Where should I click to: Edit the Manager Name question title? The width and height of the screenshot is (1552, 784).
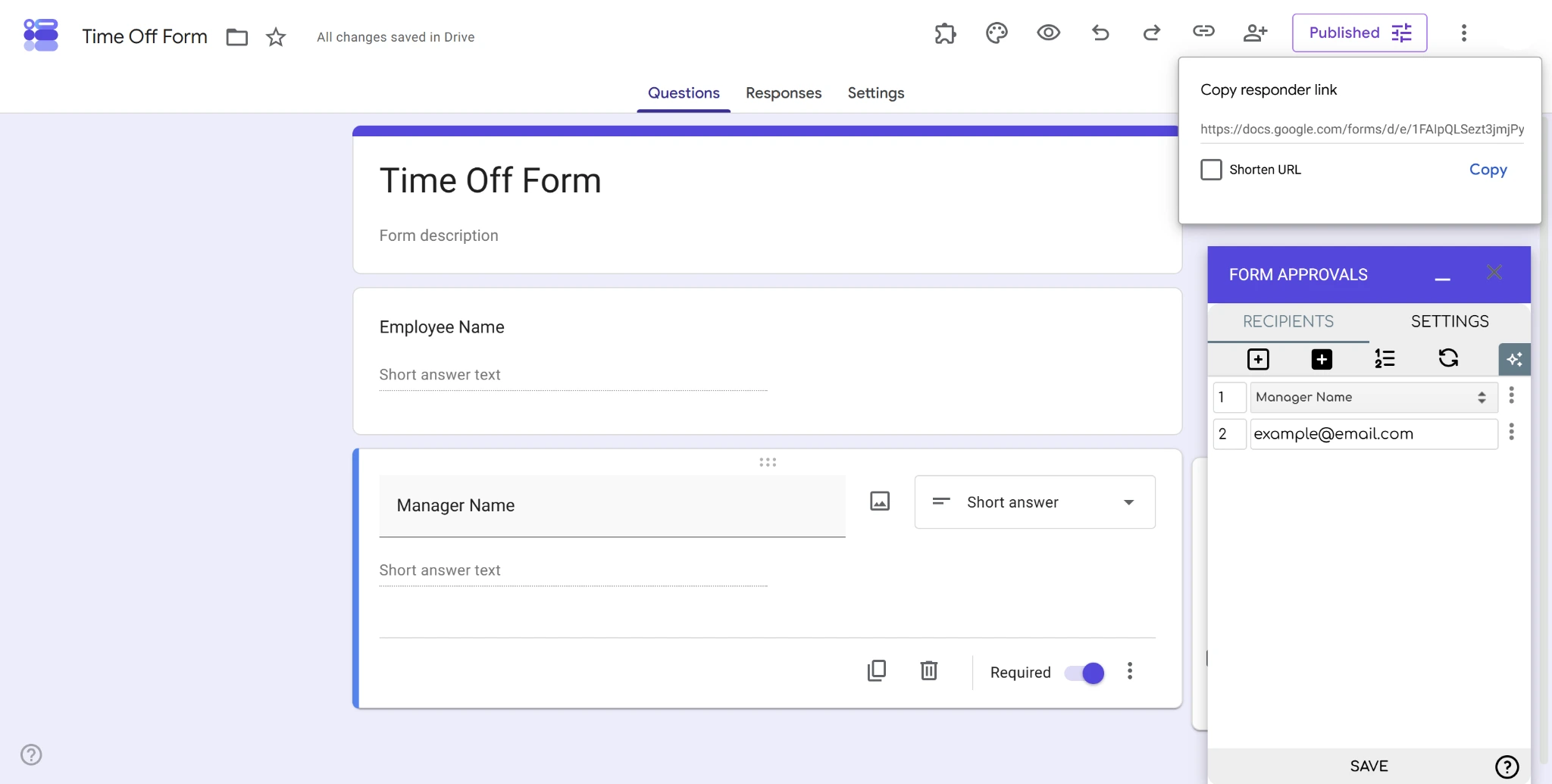[612, 506]
